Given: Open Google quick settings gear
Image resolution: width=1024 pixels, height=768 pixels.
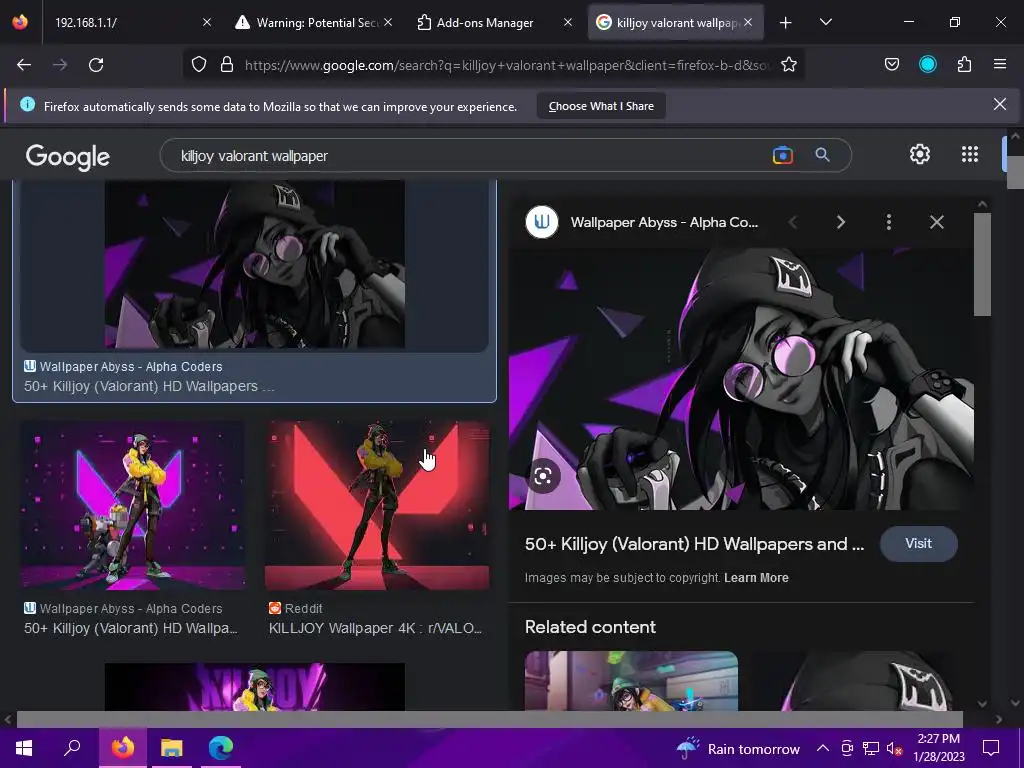Looking at the screenshot, I should coord(920,154).
